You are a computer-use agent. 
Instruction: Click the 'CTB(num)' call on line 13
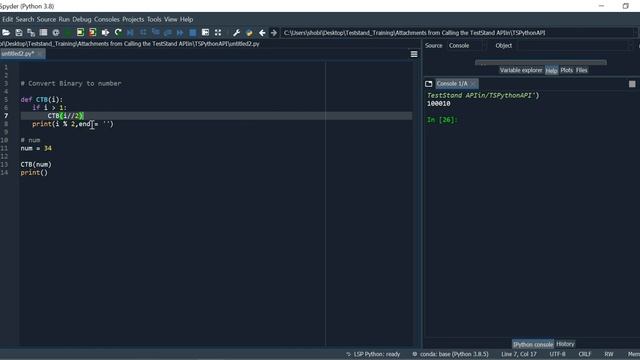point(36,164)
